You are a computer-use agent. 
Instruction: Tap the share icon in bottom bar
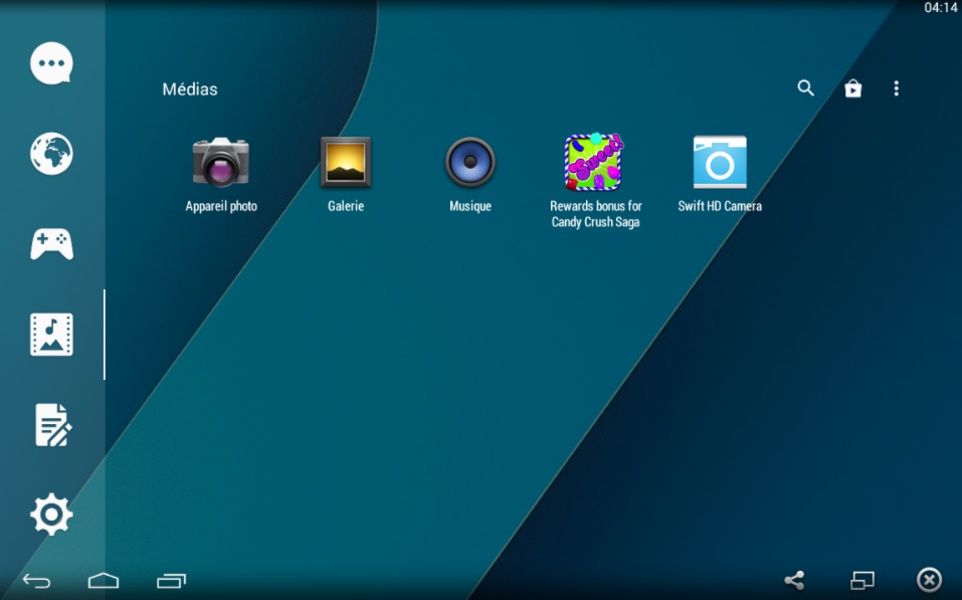tap(795, 580)
